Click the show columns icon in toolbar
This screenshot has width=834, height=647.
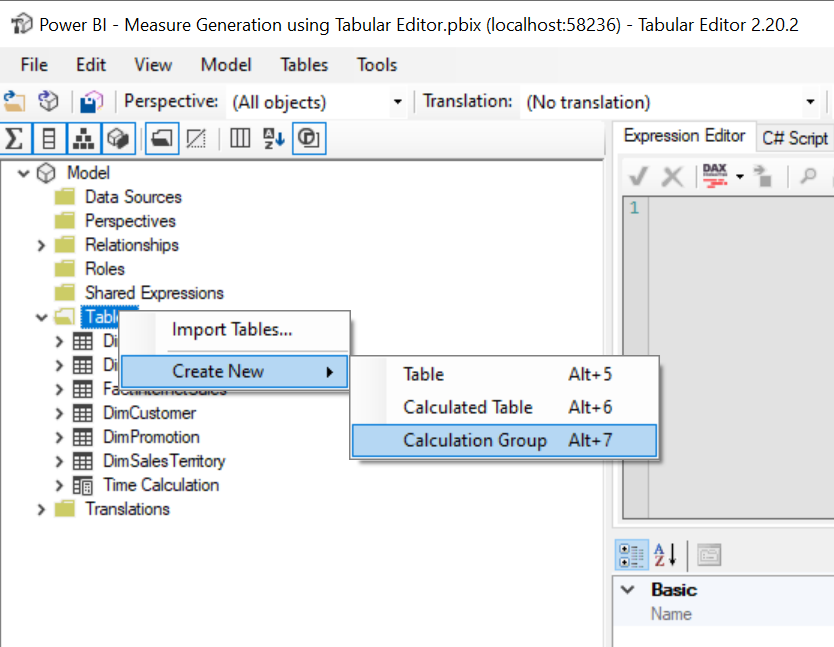[x=49, y=138]
